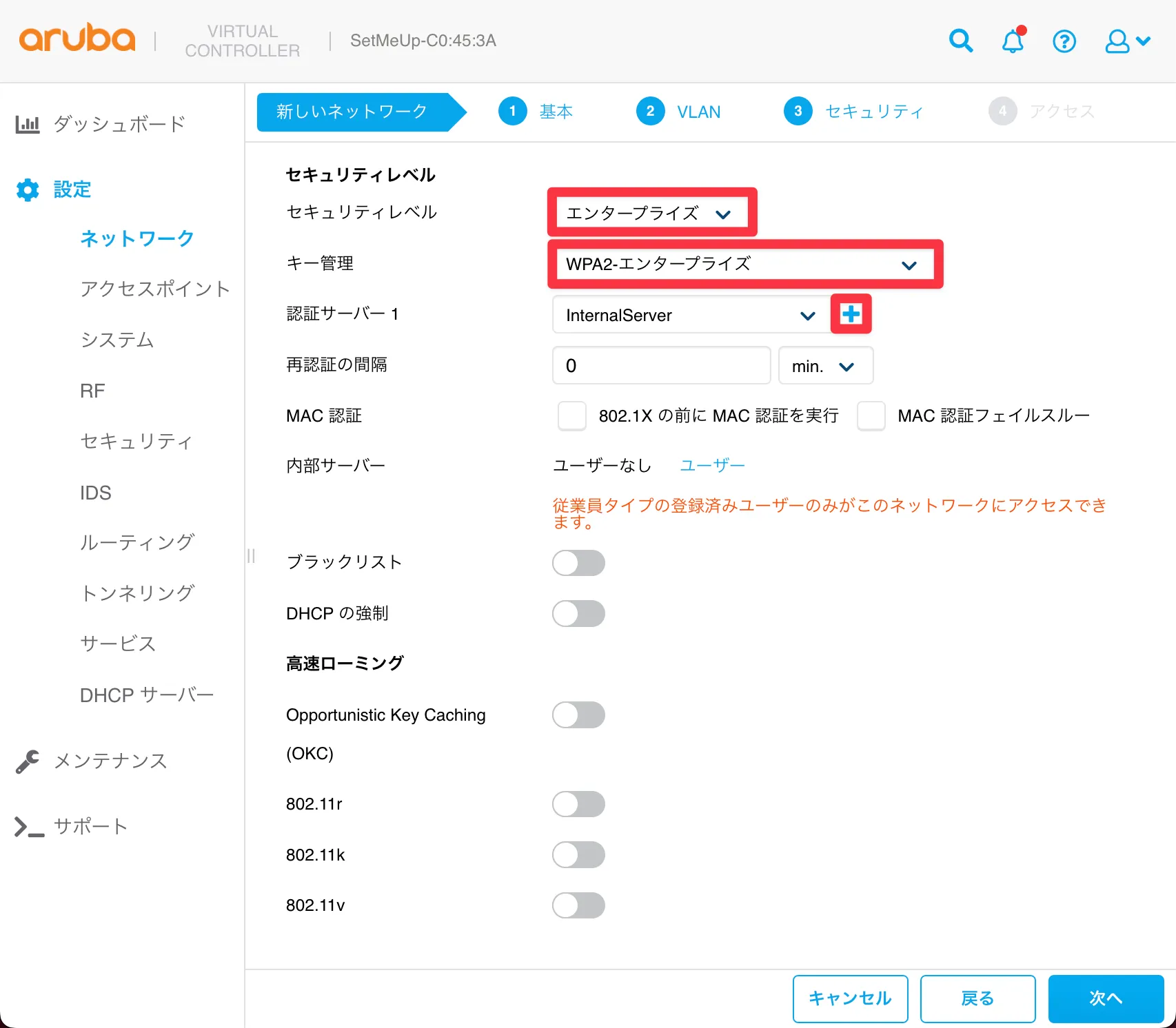Click the 再認証の間隔 input field
Screen dimensions: 1176x1028
(x=660, y=366)
